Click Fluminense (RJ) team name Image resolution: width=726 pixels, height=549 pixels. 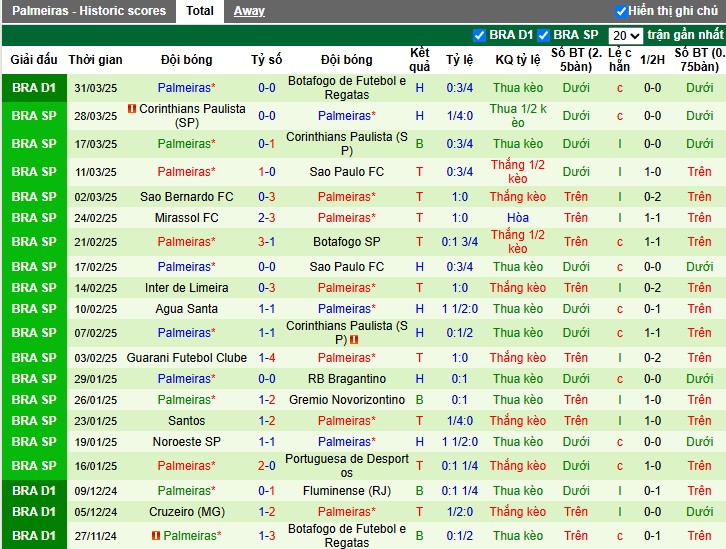[347, 491]
